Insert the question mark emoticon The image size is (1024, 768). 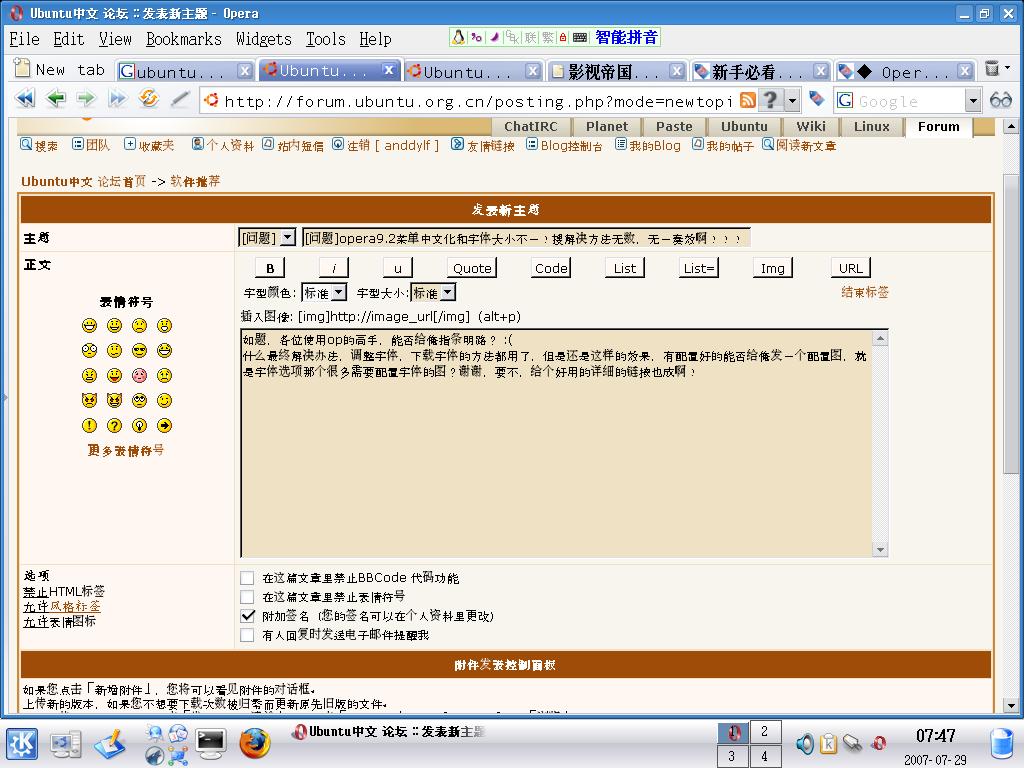click(114, 426)
